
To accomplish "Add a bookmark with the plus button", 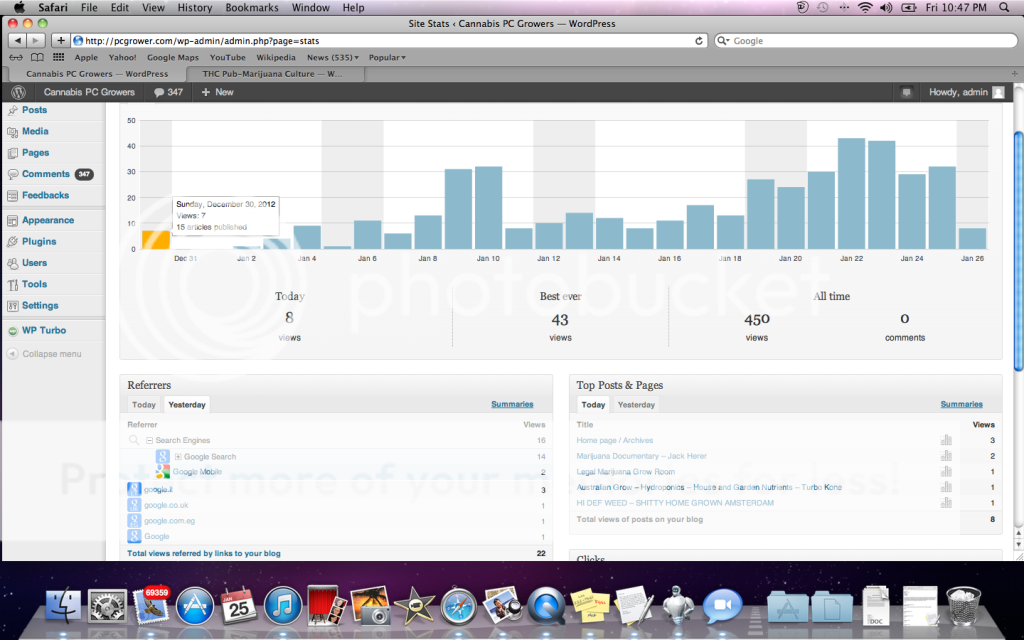I will (60, 40).
